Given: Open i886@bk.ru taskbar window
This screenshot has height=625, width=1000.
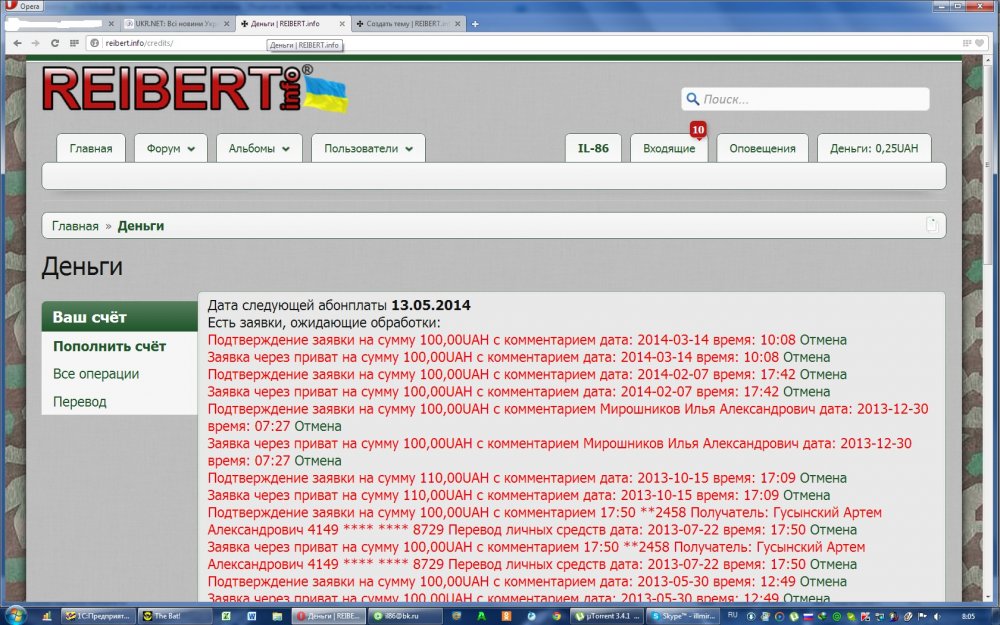Looking at the screenshot, I should point(406,616).
